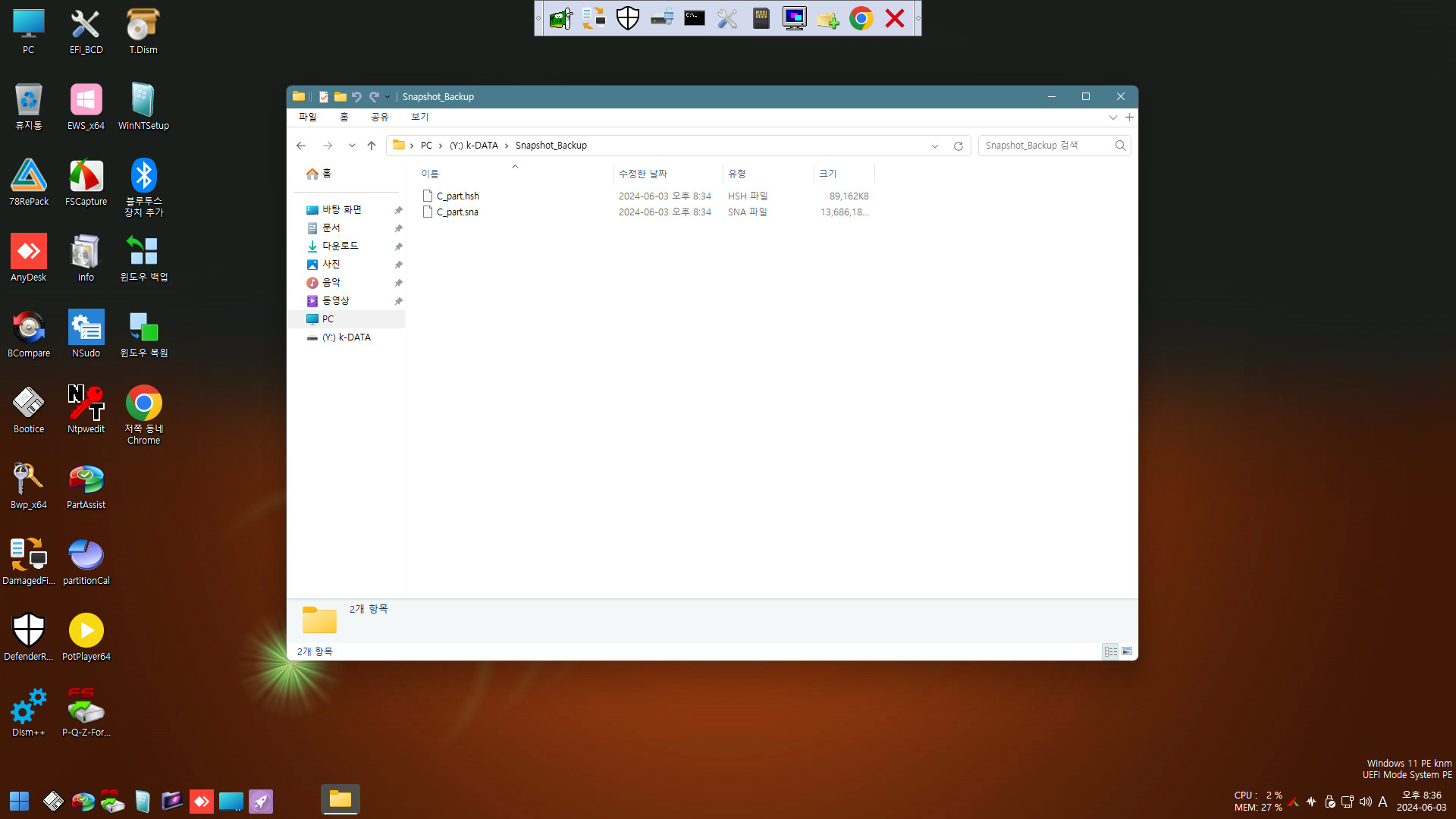Open the Dism++ desktop icon
Screen dimensions: 1456x819
29,714
